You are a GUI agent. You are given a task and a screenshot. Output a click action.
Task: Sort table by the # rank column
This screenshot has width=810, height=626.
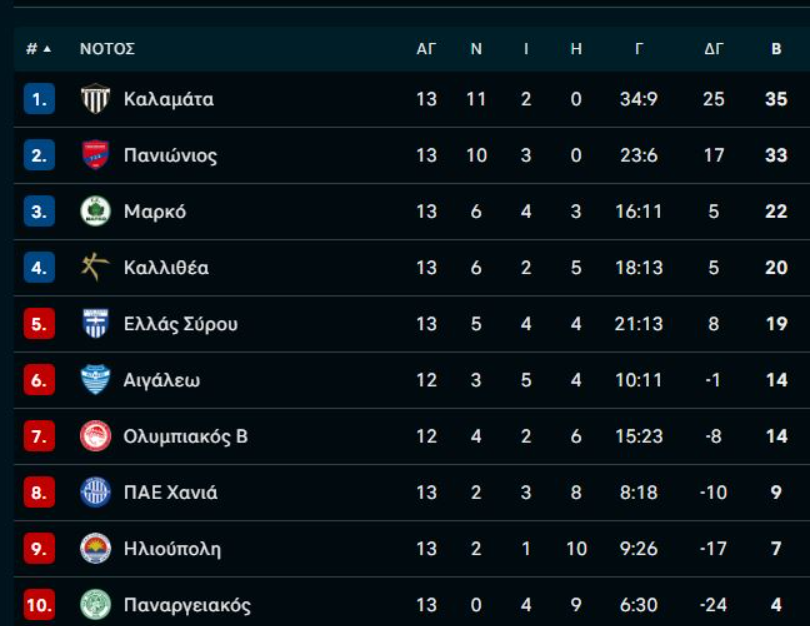[38, 48]
